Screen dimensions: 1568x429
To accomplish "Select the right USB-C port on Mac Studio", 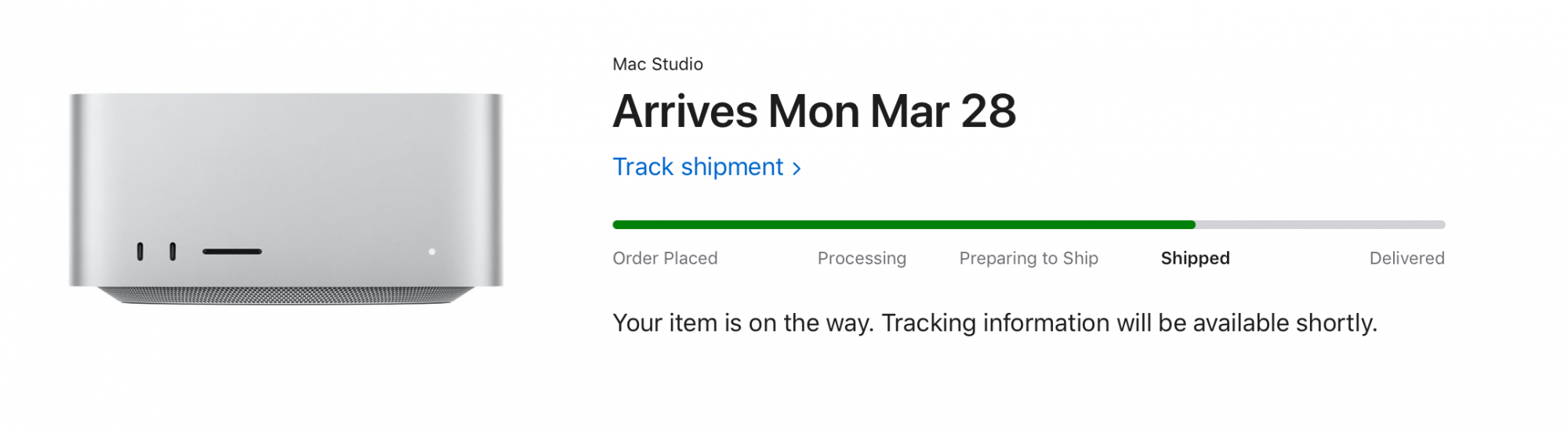I will tap(172, 252).
